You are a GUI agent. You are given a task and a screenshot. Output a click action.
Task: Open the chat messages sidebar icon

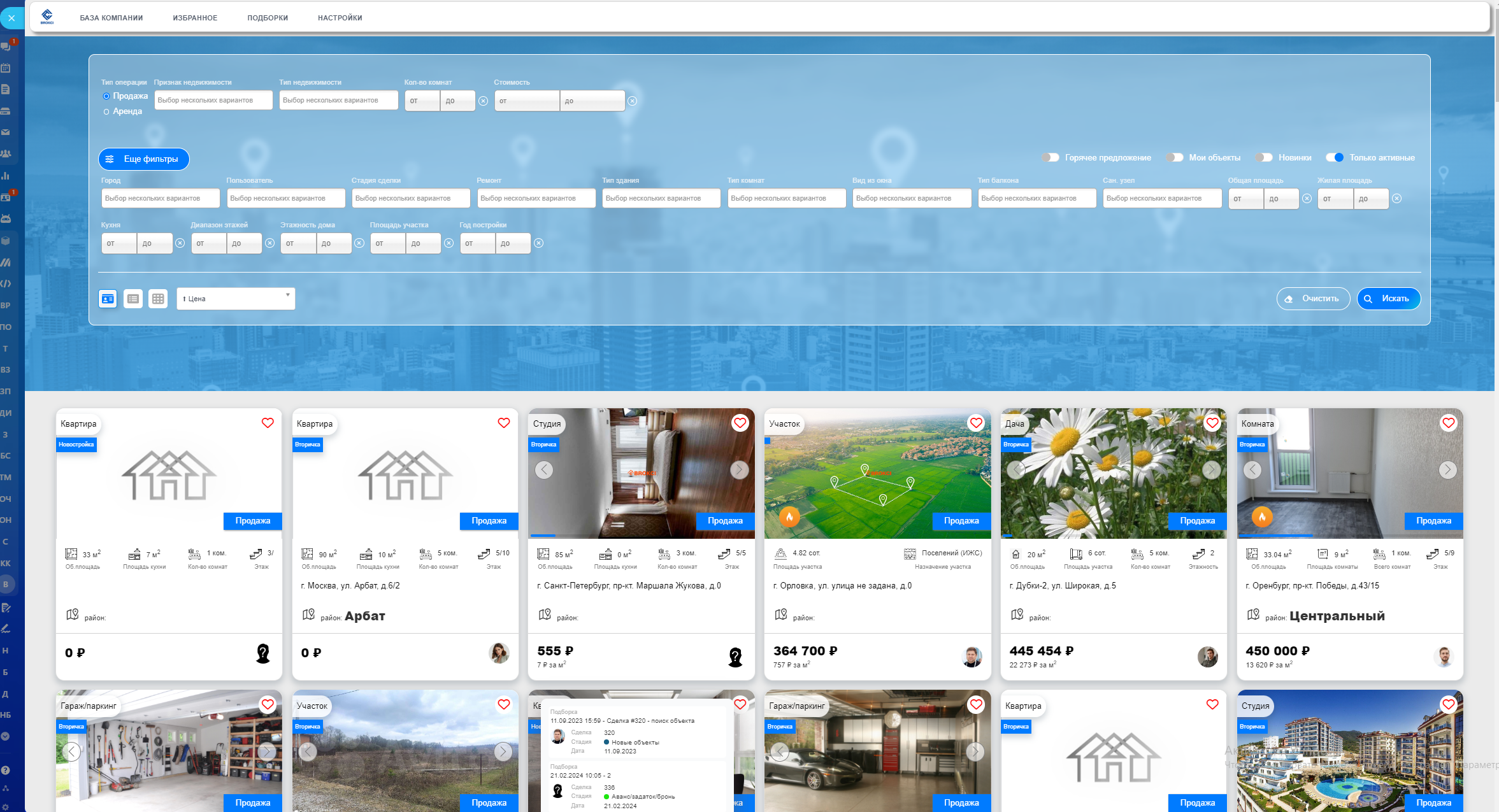tap(6, 46)
